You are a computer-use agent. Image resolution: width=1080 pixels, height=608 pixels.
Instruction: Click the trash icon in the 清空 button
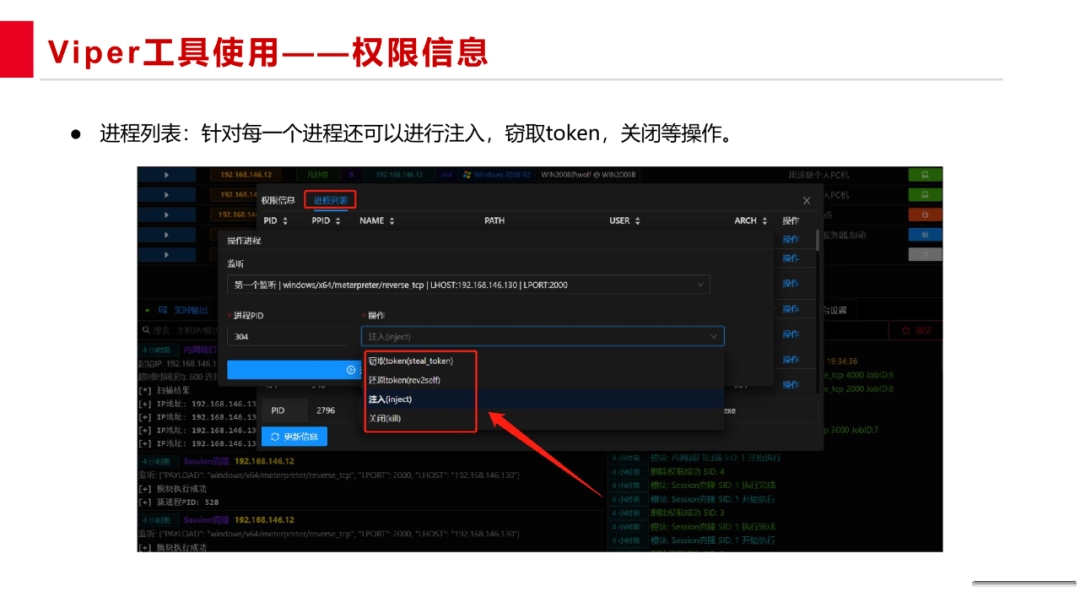pos(906,331)
